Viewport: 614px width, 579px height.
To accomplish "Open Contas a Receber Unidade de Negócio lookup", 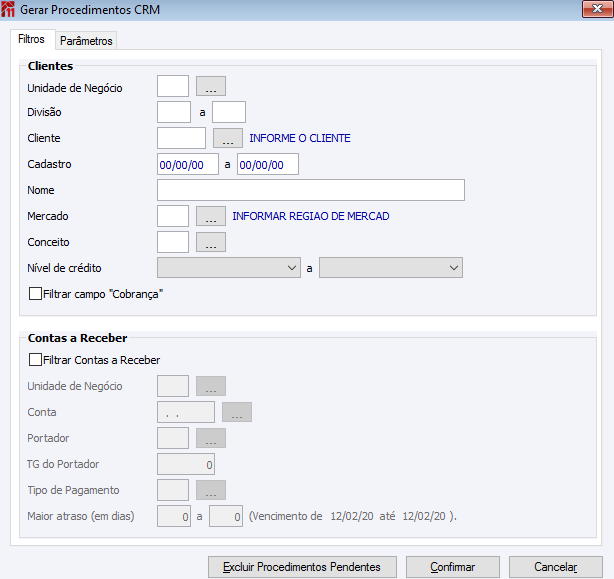I will pyautogui.click(x=211, y=386).
